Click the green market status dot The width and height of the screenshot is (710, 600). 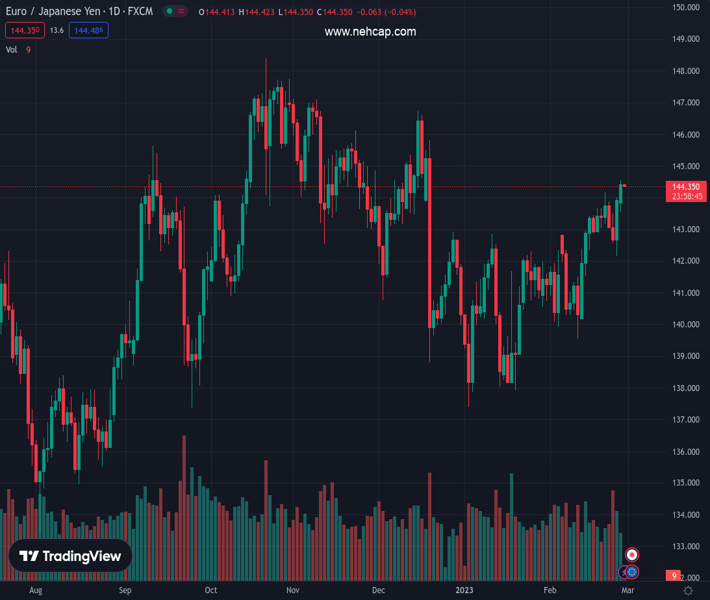point(170,12)
